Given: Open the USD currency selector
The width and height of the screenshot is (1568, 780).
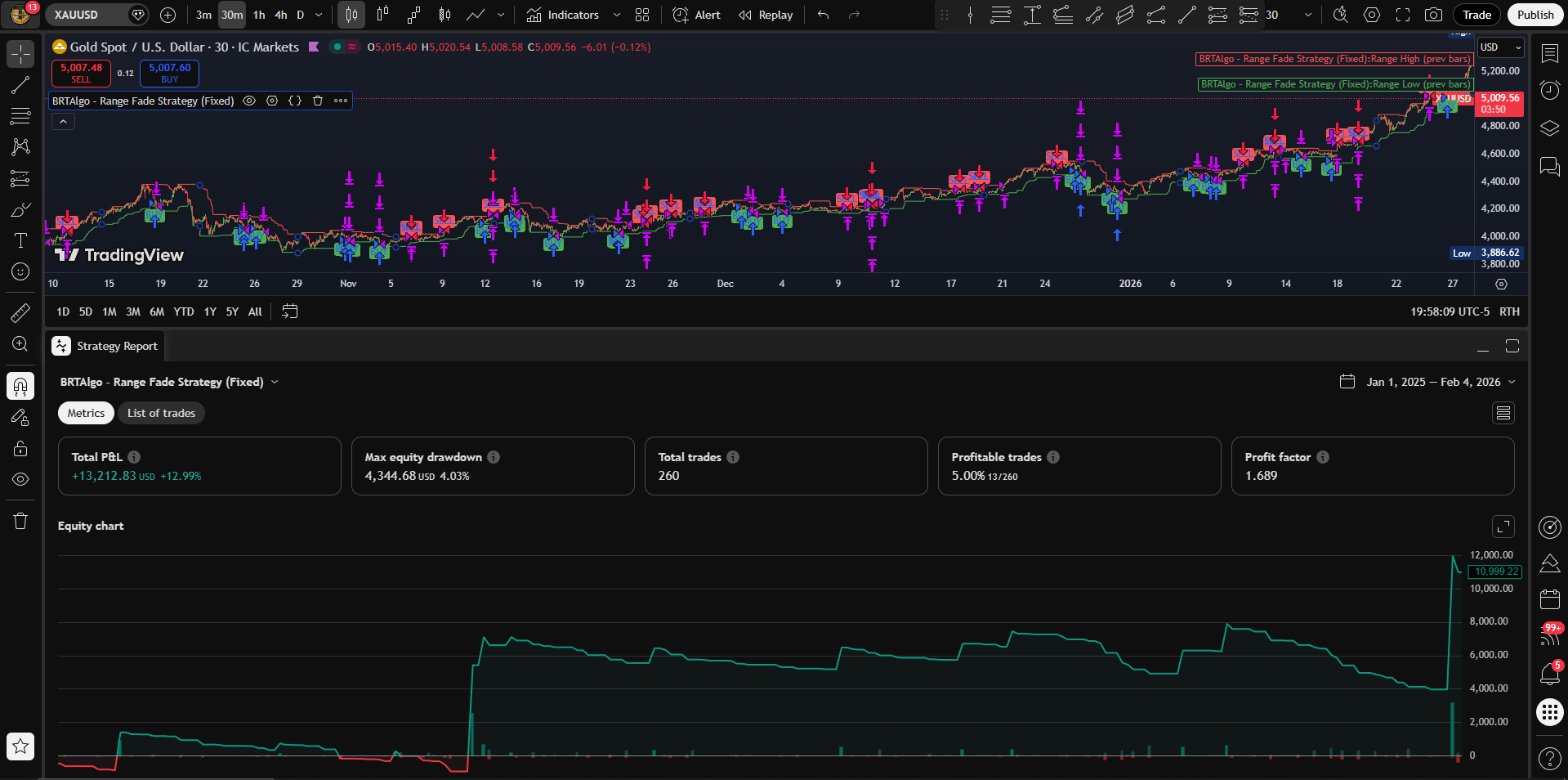Looking at the screenshot, I should (1500, 47).
